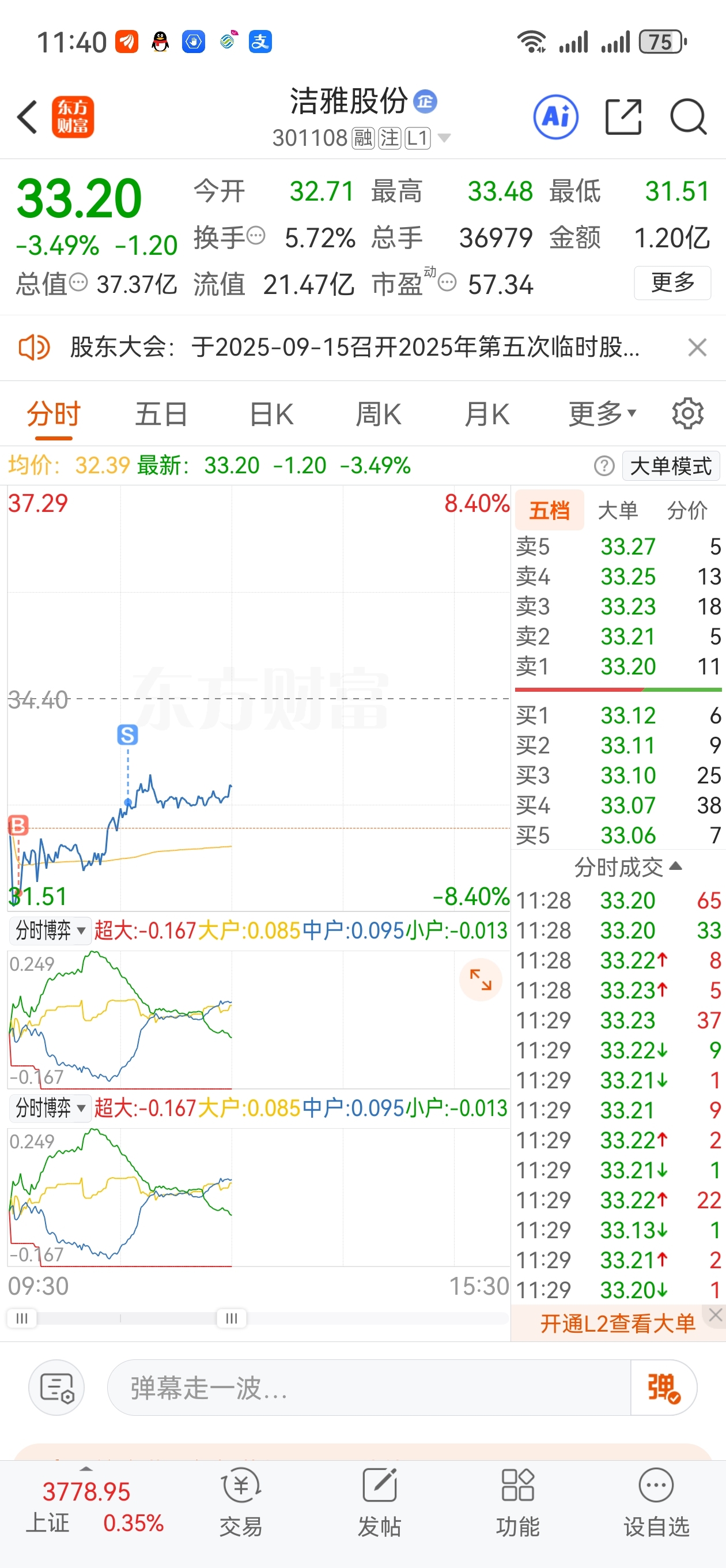726x1568 pixels.
Task: Tap the share icon in header
Action: (623, 116)
